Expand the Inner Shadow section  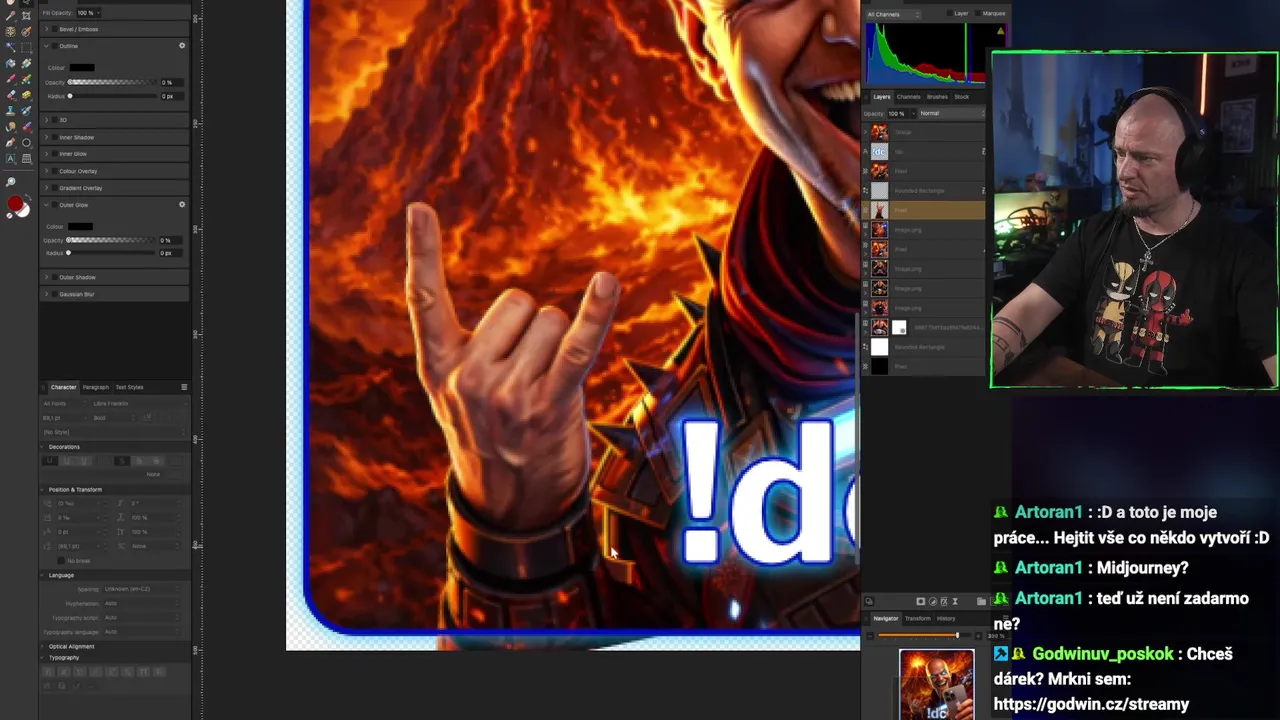point(46,137)
